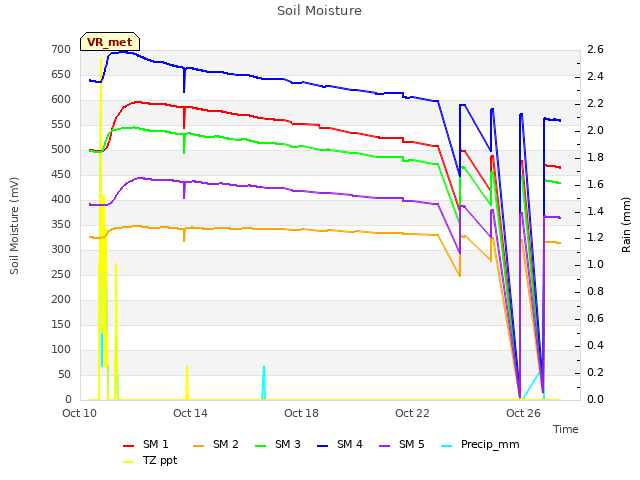This screenshot has height=480, width=640.
Task: Toggle SM 4 series in legend
Action: [340, 444]
